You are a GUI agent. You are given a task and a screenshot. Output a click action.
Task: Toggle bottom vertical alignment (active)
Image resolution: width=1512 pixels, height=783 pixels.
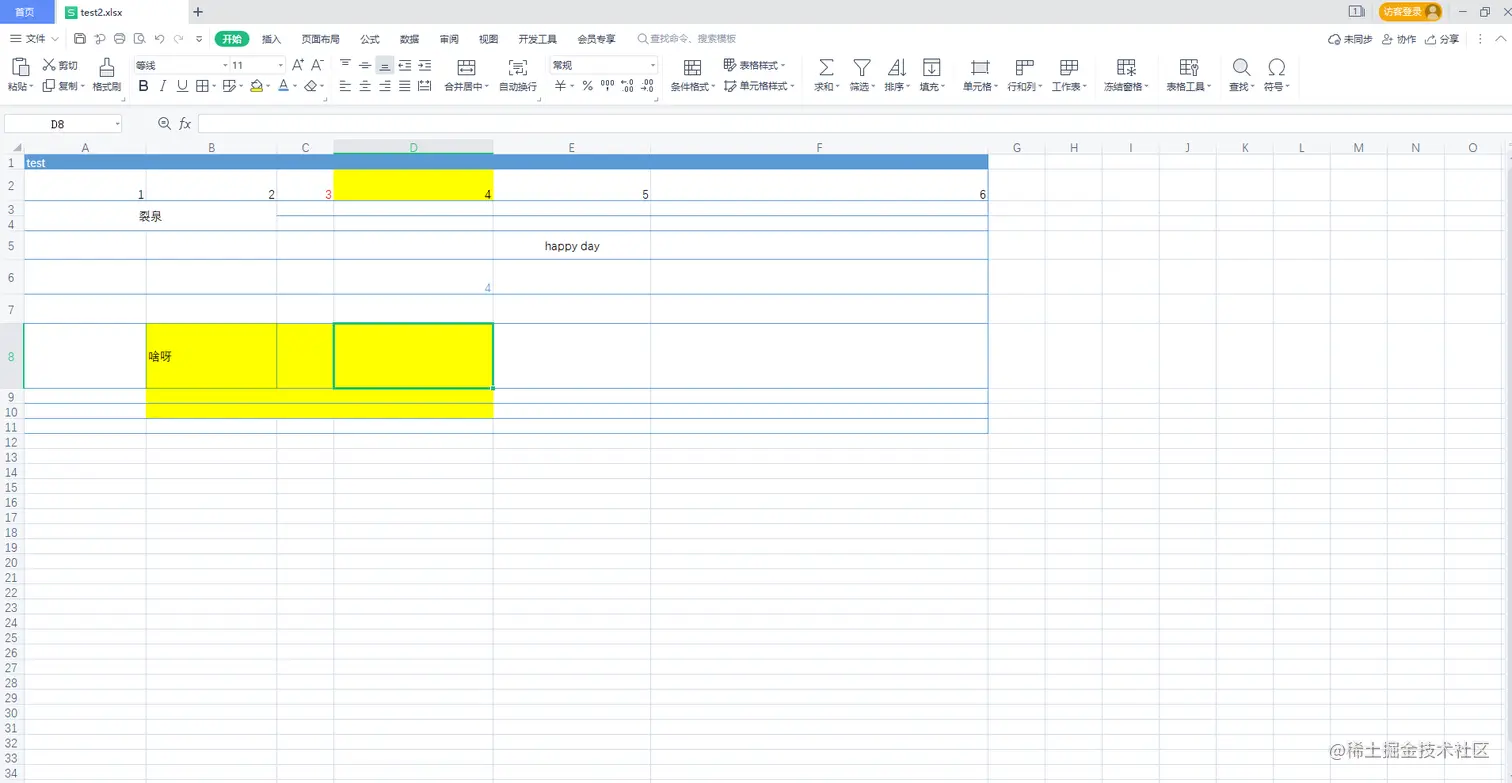(385, 65)
